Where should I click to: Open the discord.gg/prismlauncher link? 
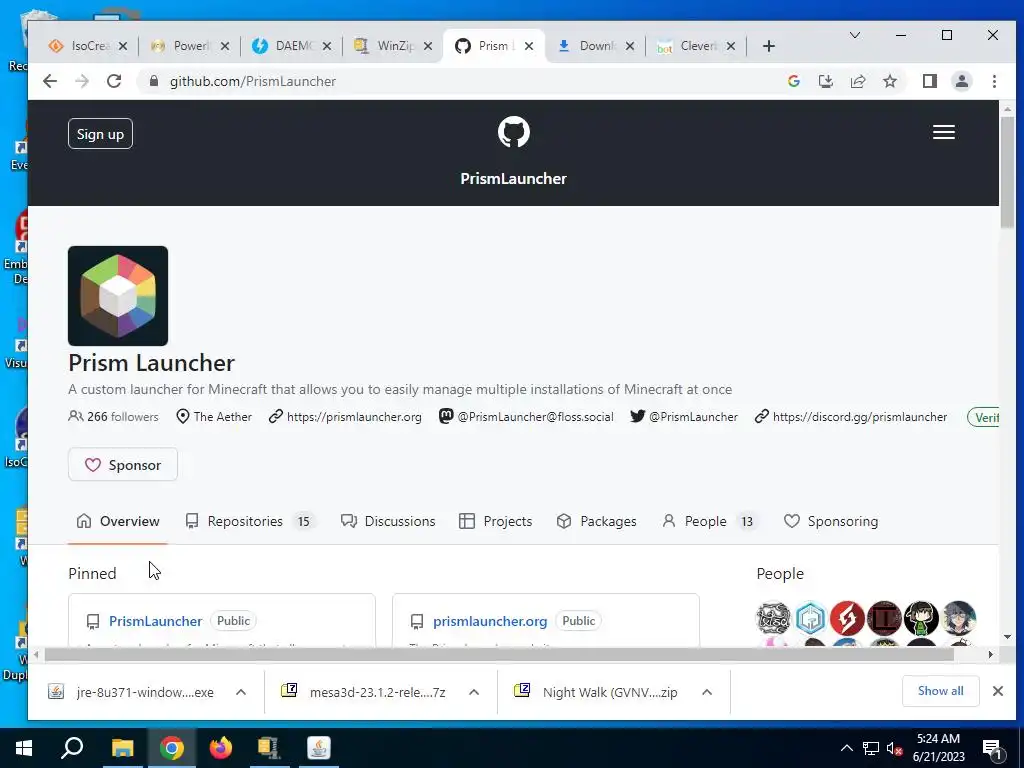coord(859,417)
